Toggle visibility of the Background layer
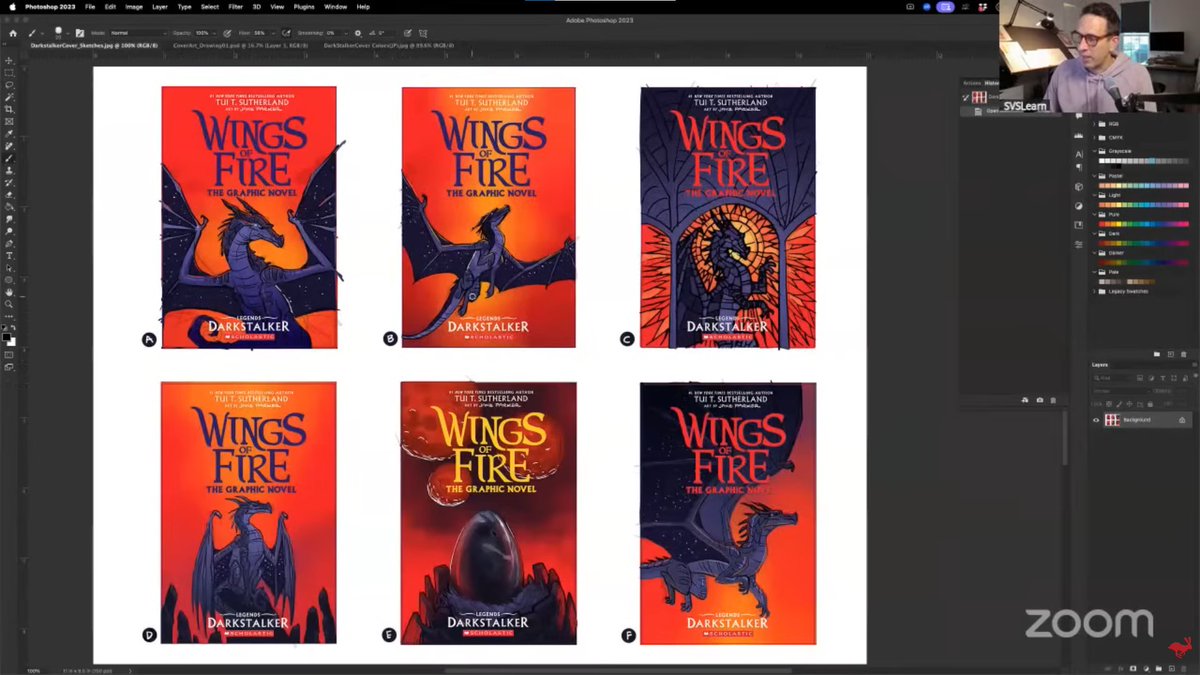This screenshot has height=675, width=1200. (1096, 420)
